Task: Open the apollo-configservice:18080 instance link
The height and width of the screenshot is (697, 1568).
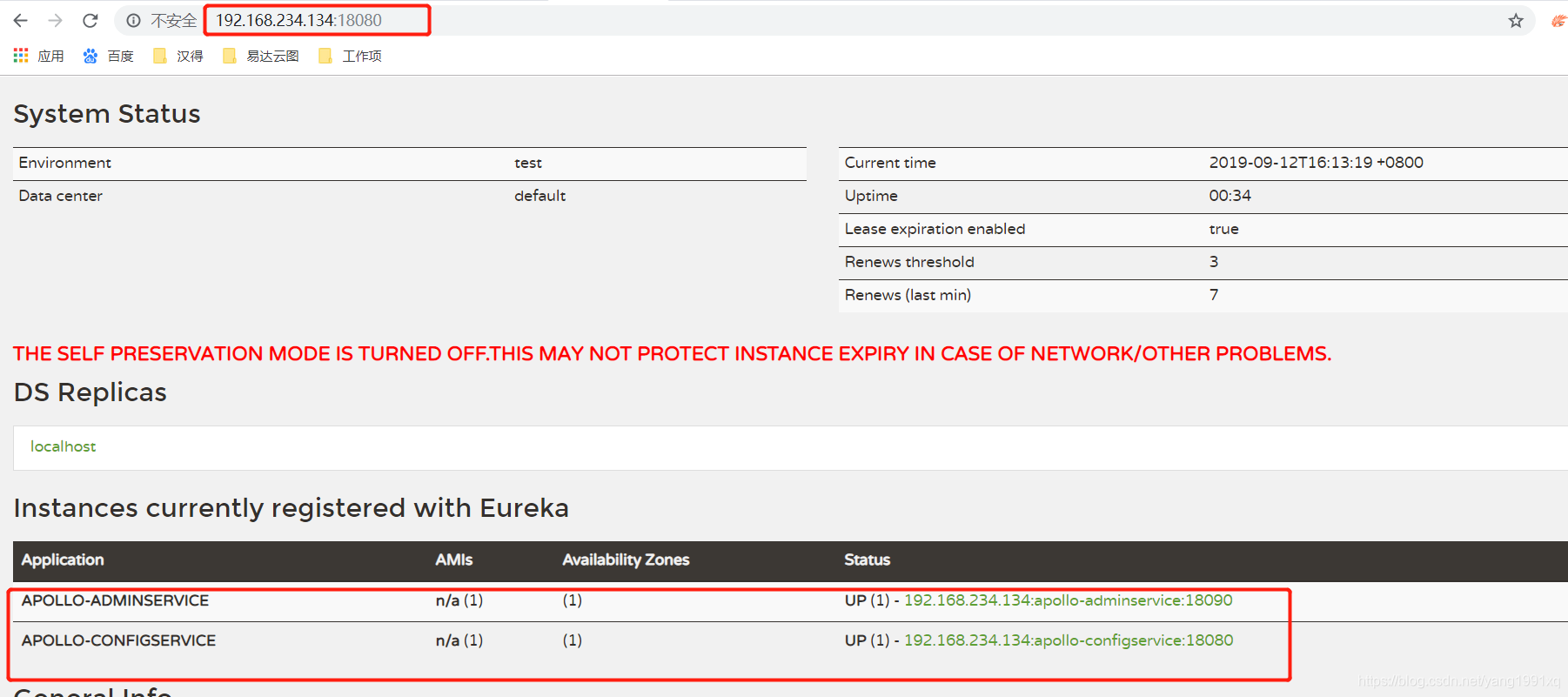Action: 1069,640
